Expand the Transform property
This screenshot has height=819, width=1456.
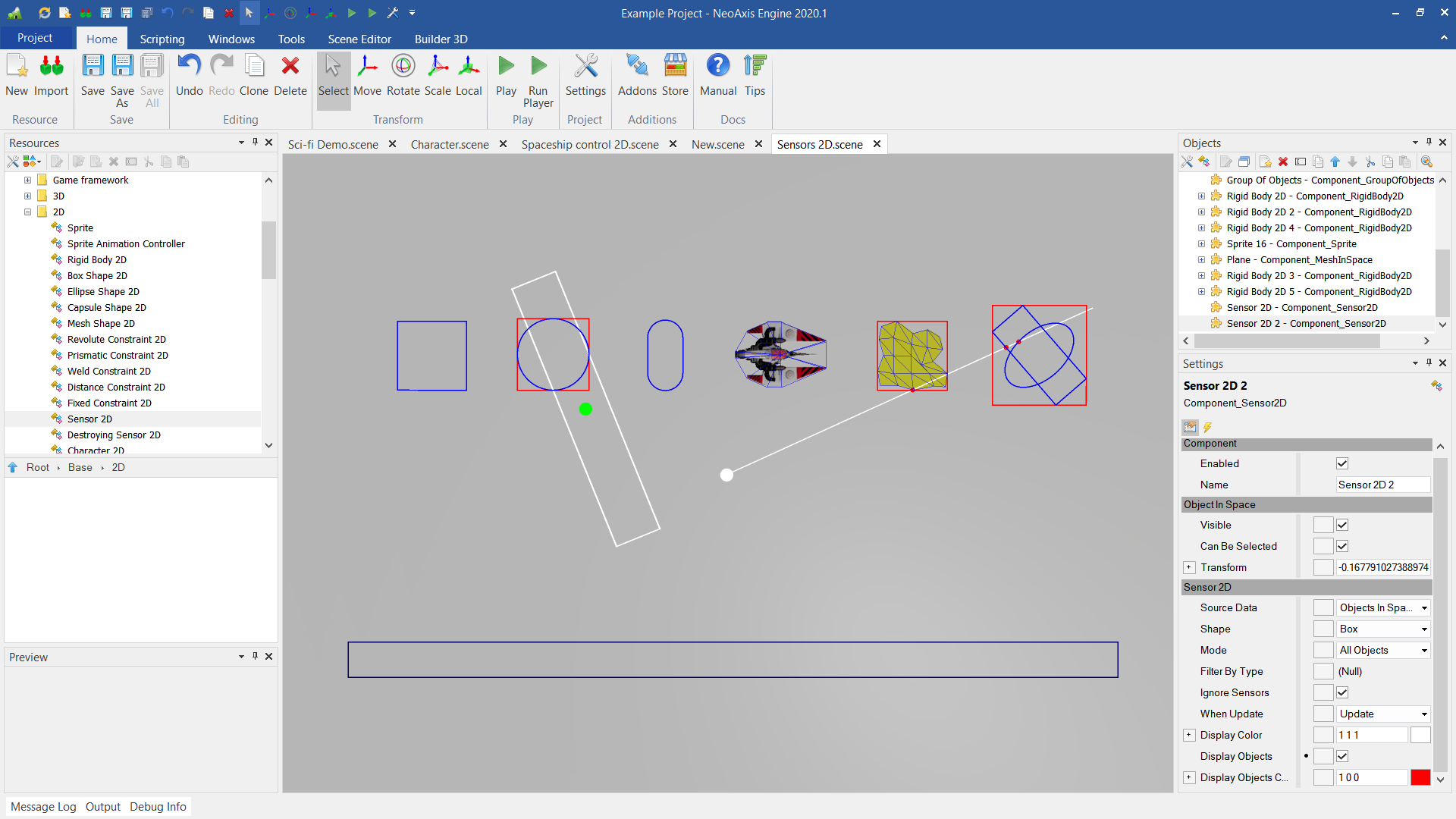[x=1189, y=567]
